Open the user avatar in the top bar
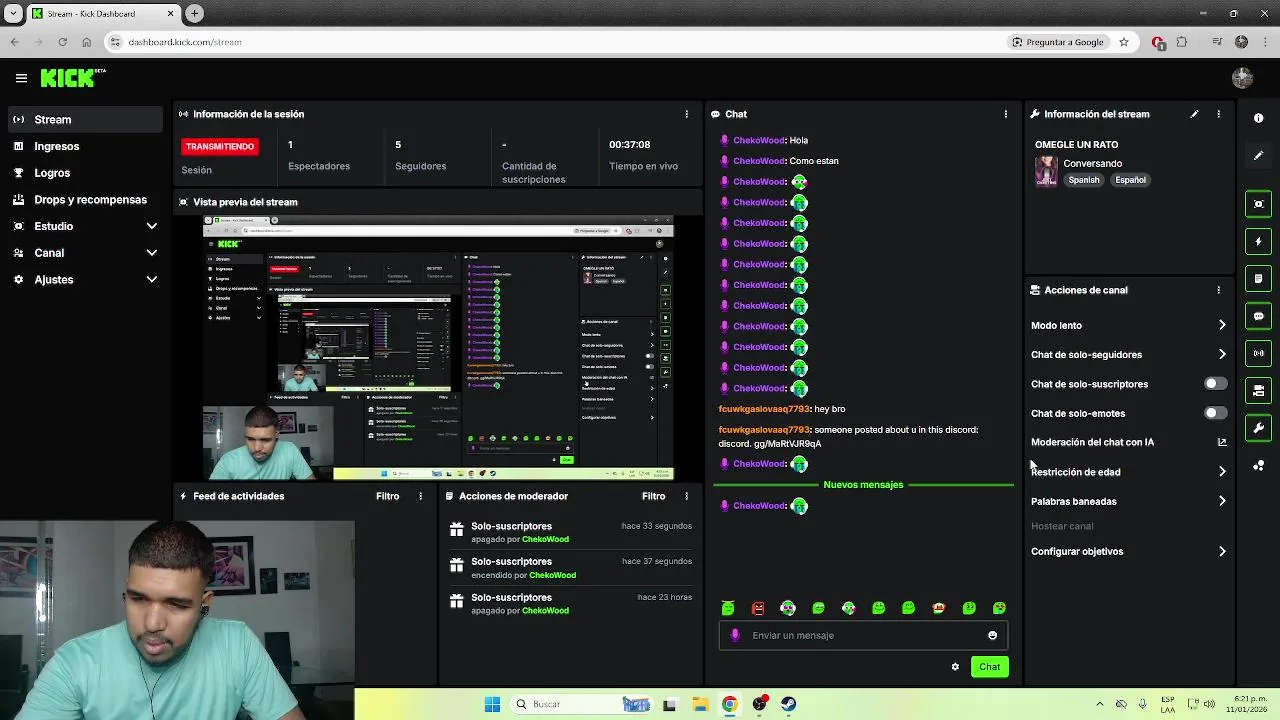Image resolution: width=1280 pixels, height=720 pixels. pos(1243,78)
